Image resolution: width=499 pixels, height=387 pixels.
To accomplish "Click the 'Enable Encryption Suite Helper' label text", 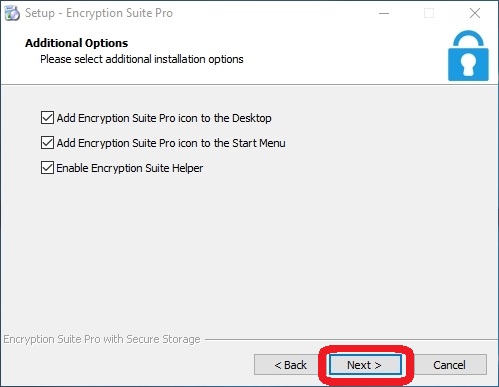I will (130, 168).
